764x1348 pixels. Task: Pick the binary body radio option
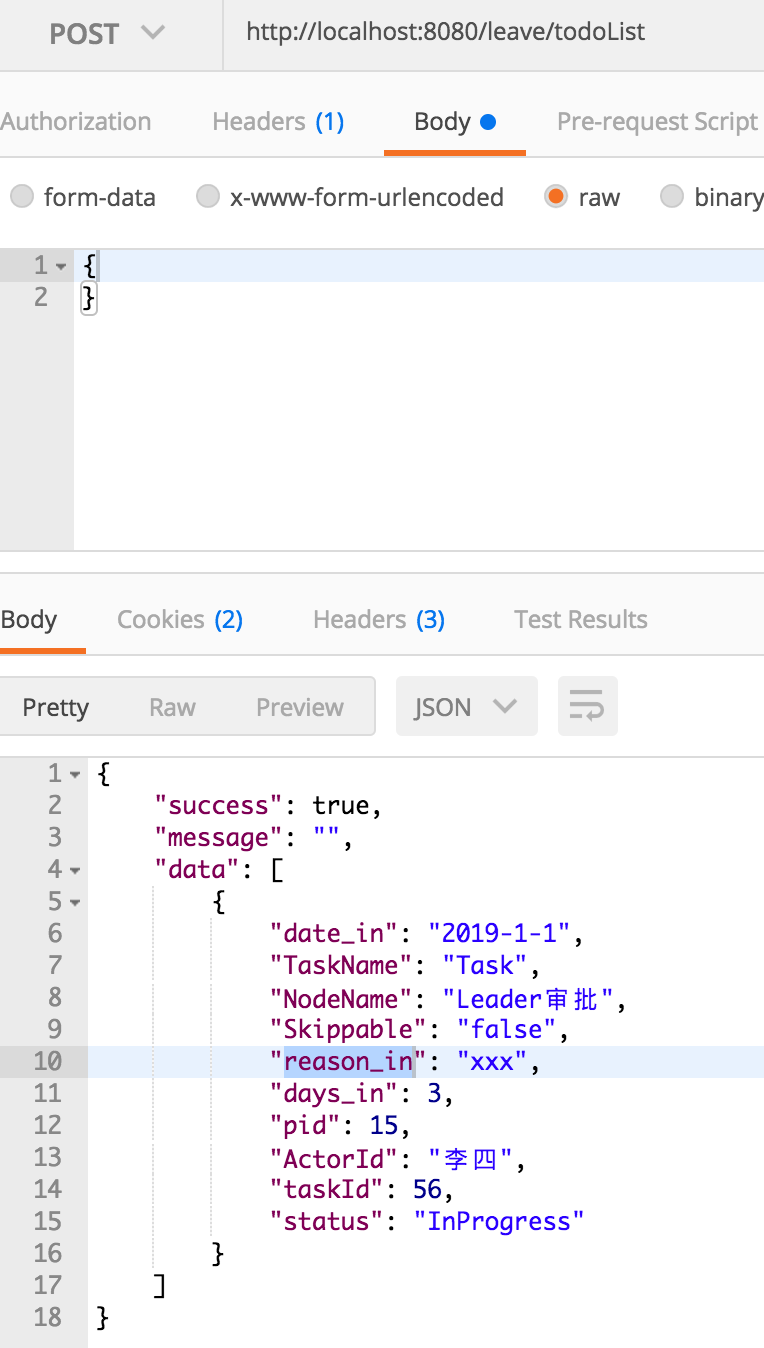[672, 197]
